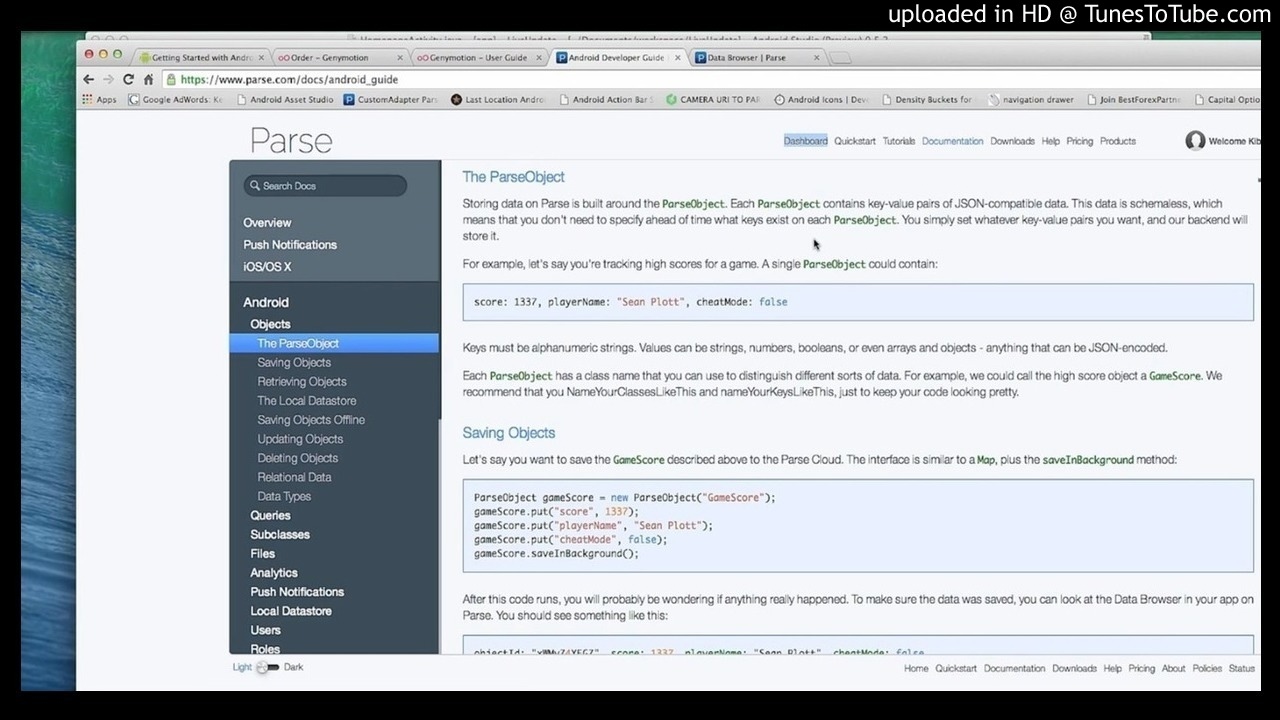Viewport: 1280px width, 720px height.
Task: Click the green padlock in address bar
Action: [x=172, y=79]
